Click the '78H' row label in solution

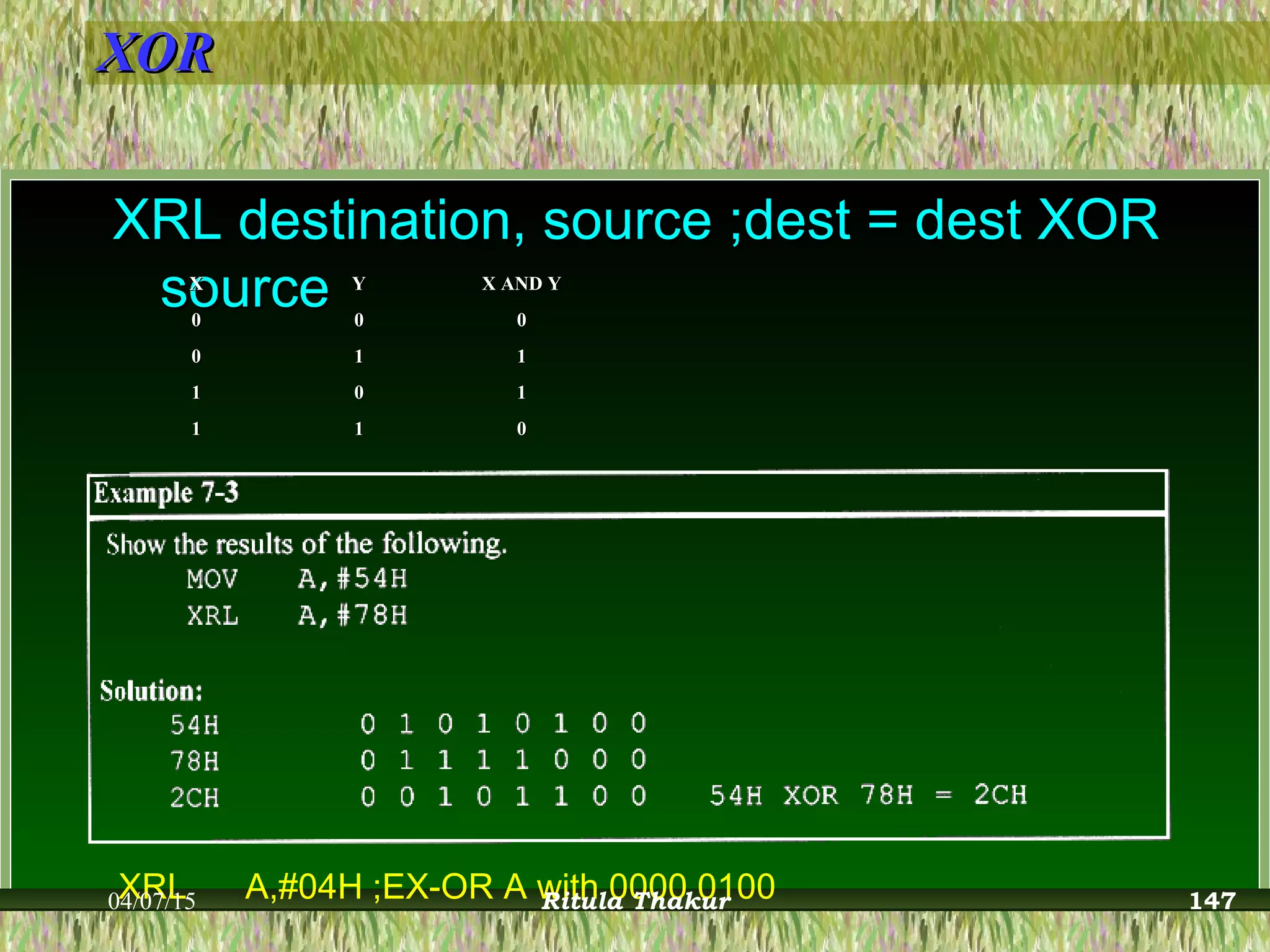[195, 760]
